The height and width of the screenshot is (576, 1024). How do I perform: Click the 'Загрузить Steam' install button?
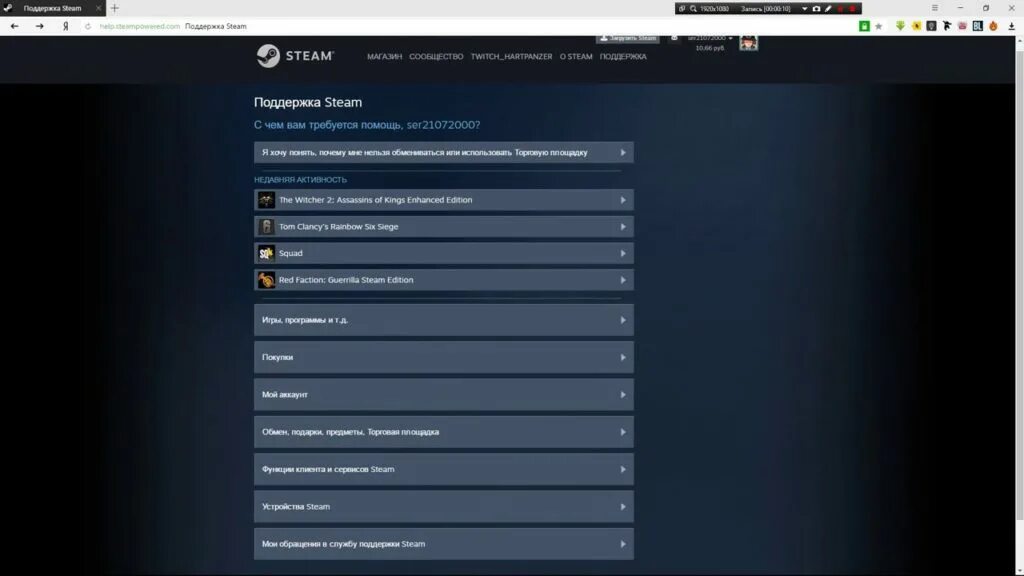pyautogui.click(x=628, y=39)
